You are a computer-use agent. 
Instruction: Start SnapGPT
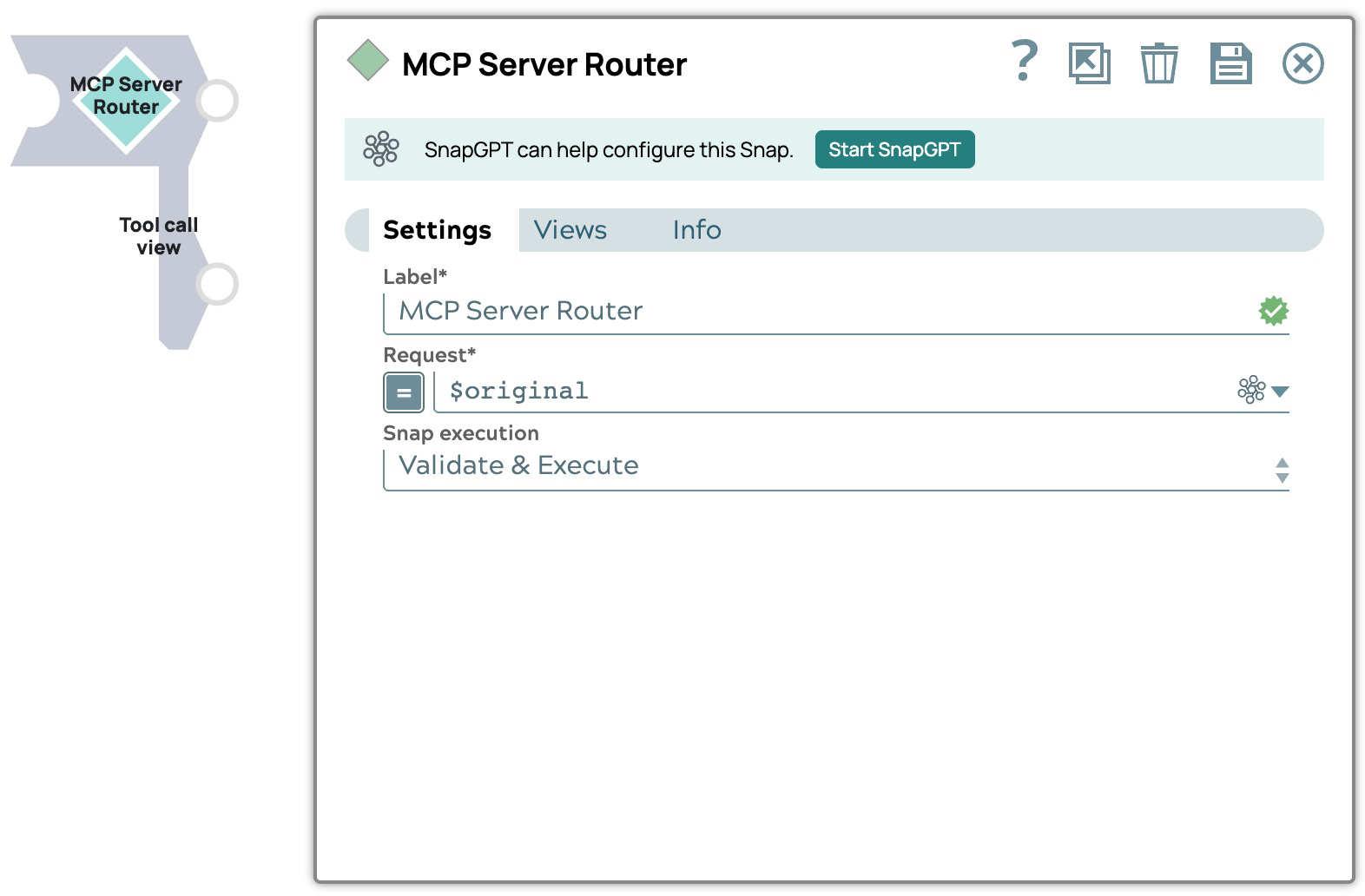pyautogui.click(x=894, y=149)
